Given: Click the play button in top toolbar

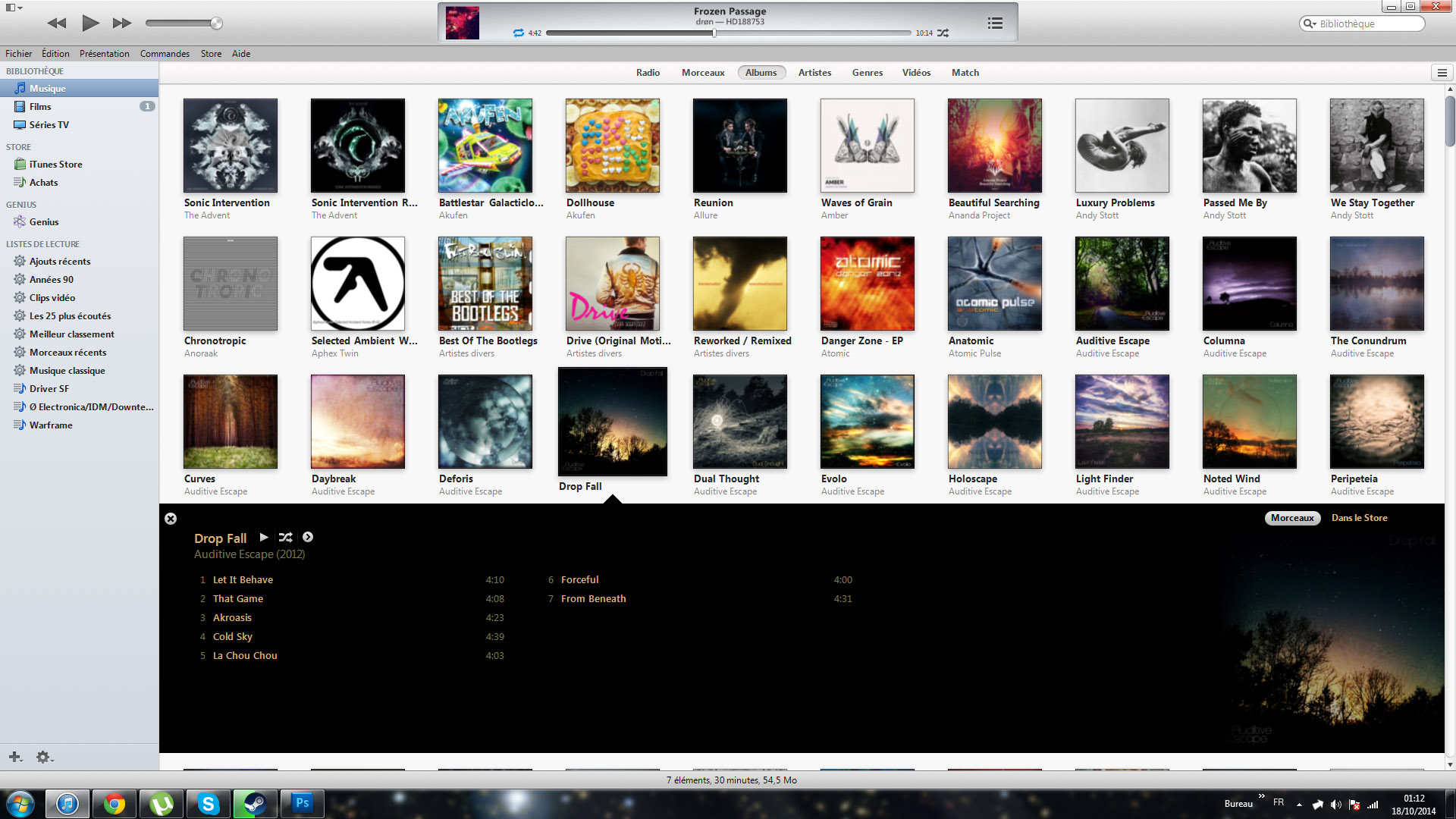Looking at the screenshot, I should coord(90,23).
